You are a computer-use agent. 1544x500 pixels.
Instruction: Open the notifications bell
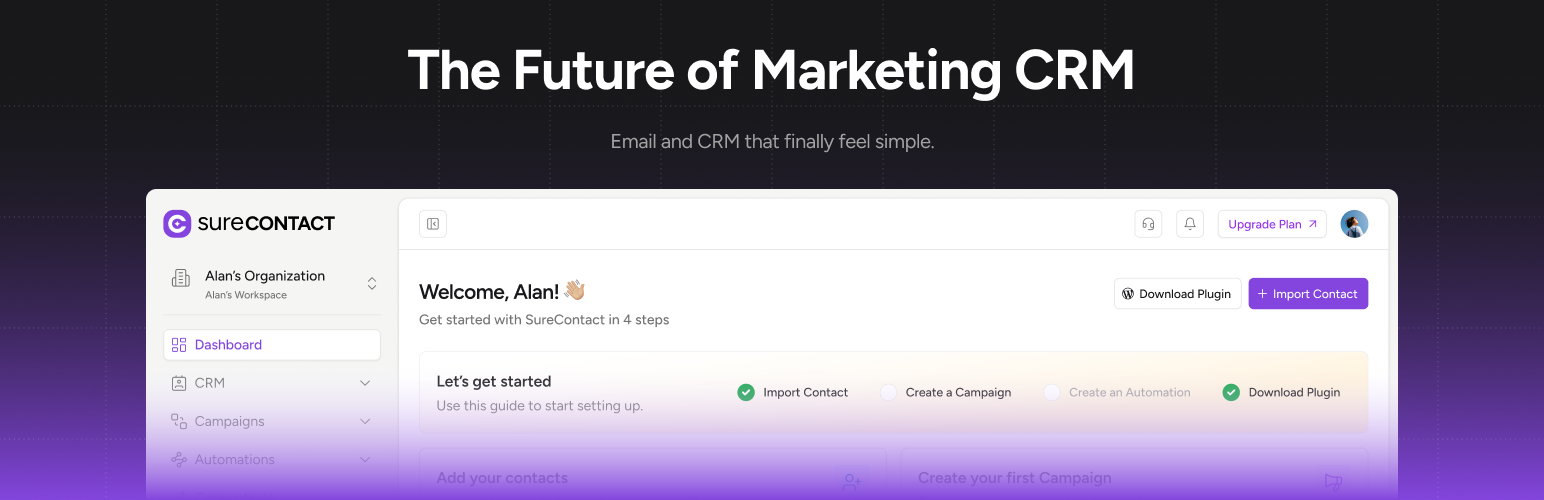pos(1190,224)
